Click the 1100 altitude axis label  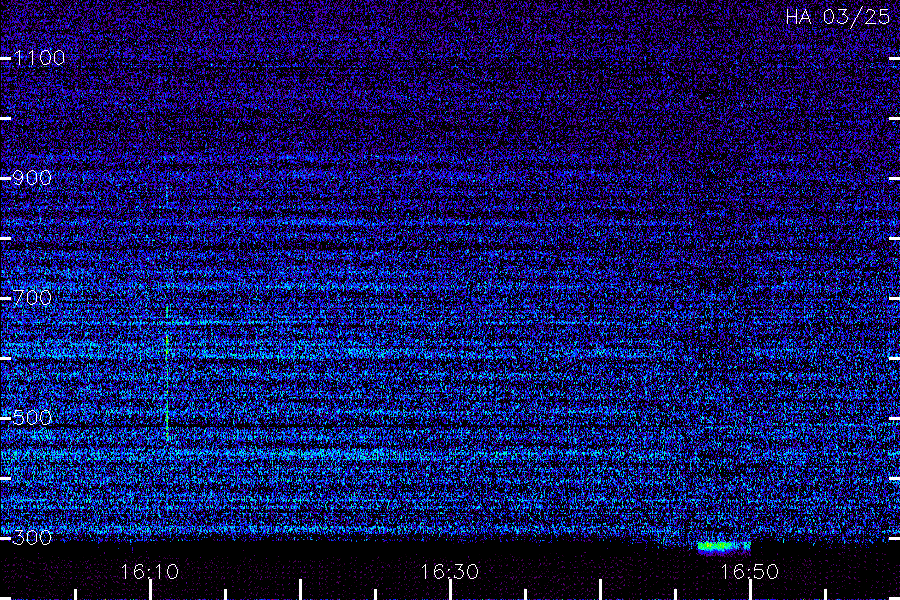coord(39,57)
